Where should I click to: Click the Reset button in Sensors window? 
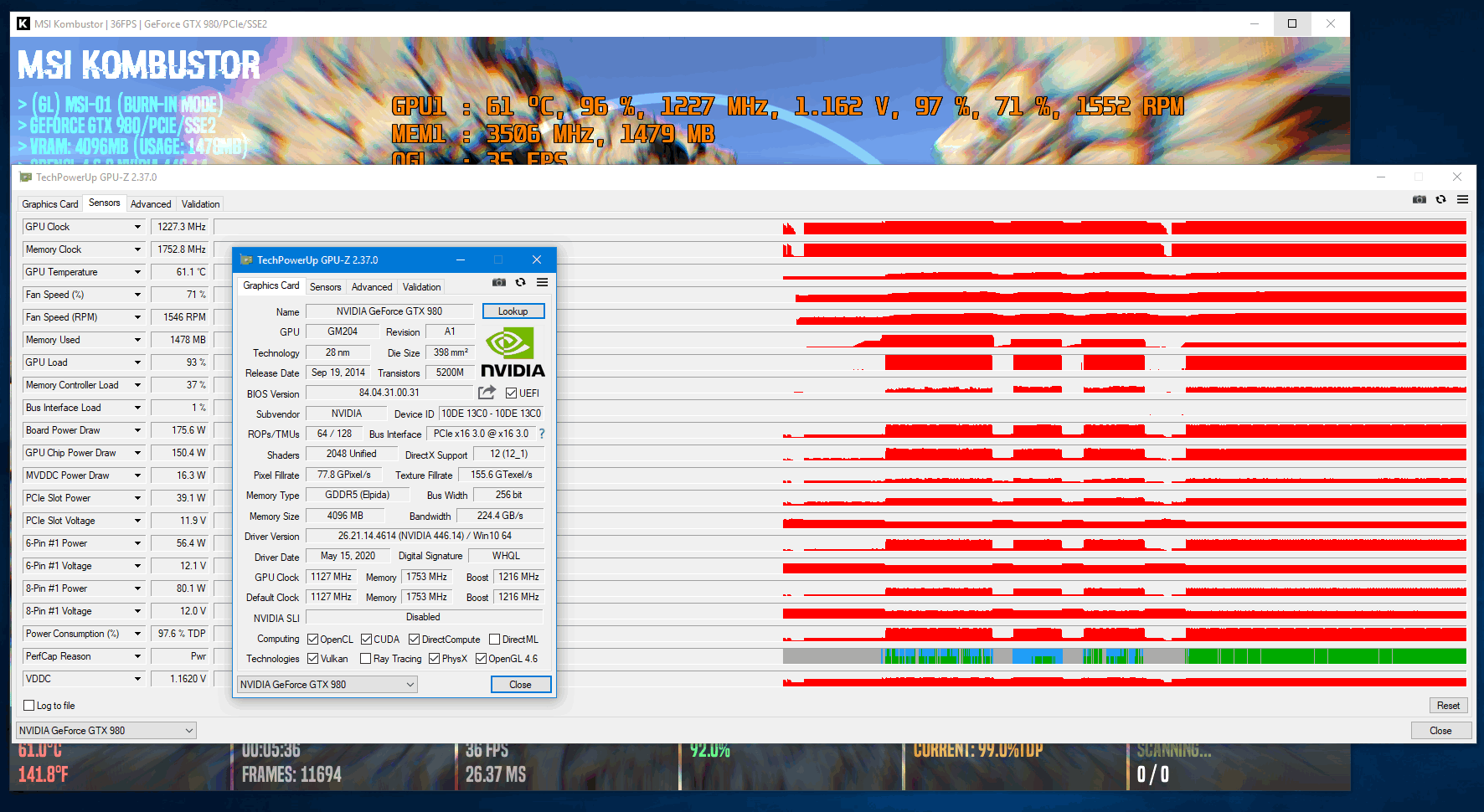pyautogui.click(x=1448, y=705)
